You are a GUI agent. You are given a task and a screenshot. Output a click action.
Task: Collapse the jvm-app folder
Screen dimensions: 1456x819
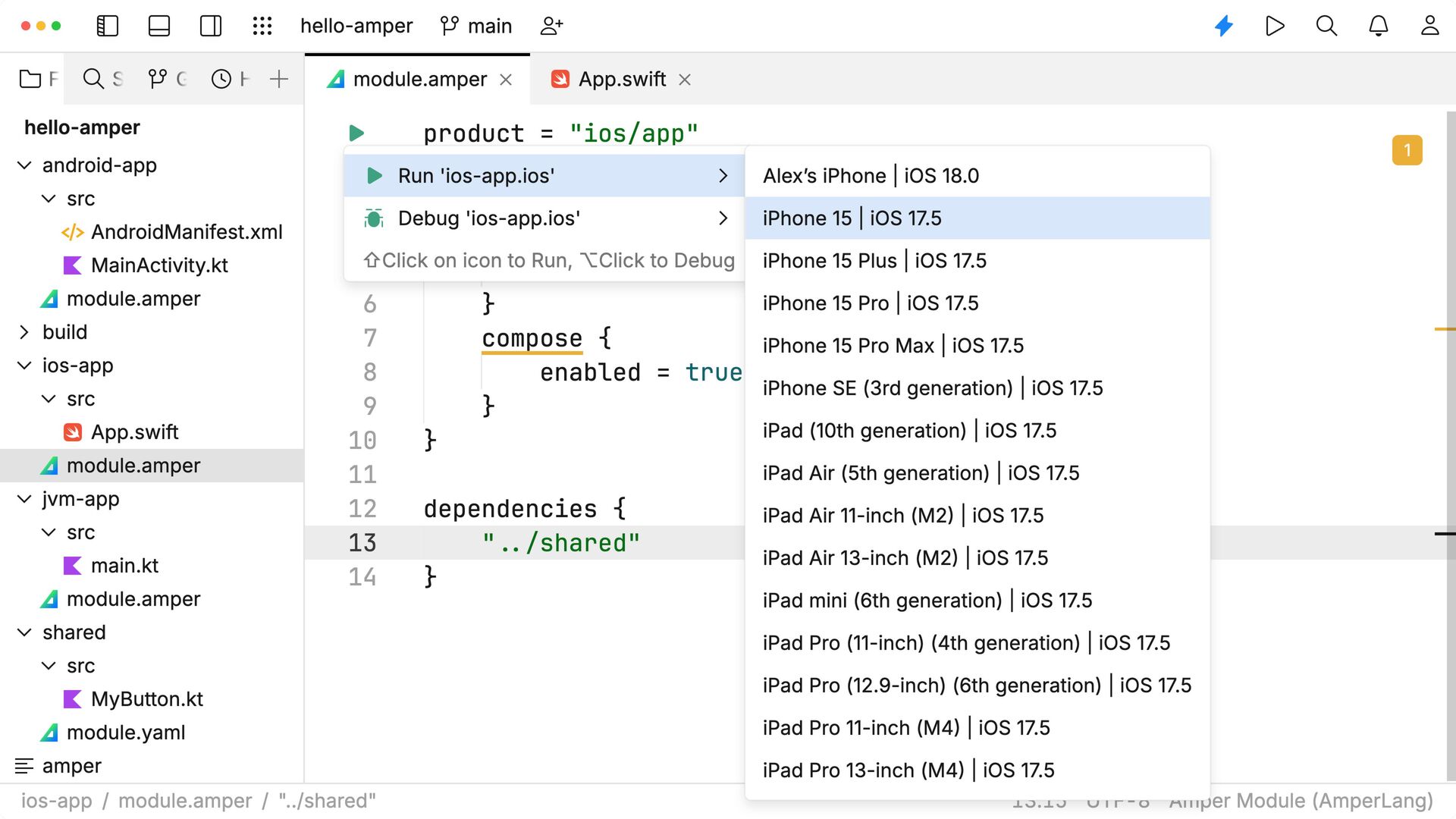click(x=24, y=499)
